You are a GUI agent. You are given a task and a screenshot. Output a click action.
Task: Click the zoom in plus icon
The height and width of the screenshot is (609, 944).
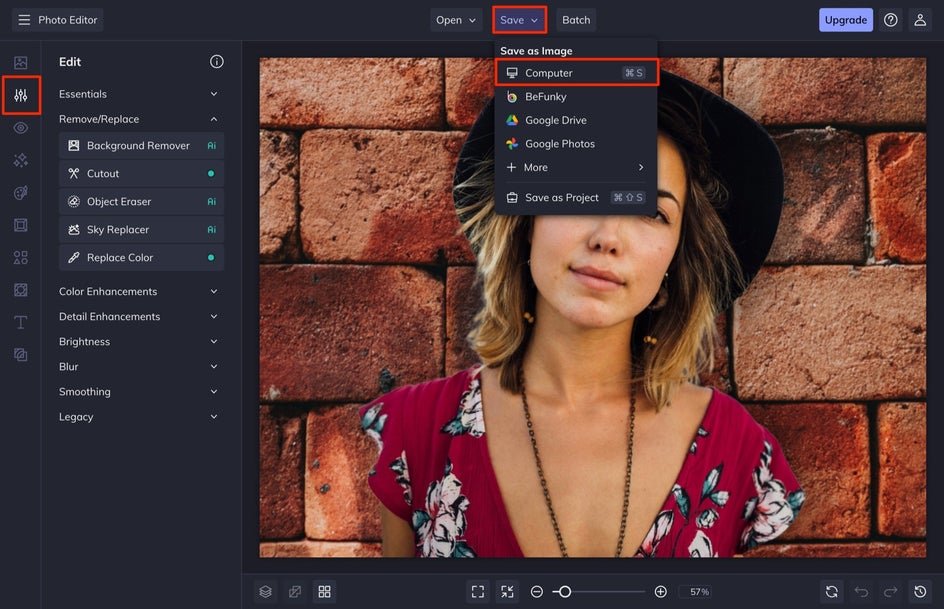pos(660,592)
